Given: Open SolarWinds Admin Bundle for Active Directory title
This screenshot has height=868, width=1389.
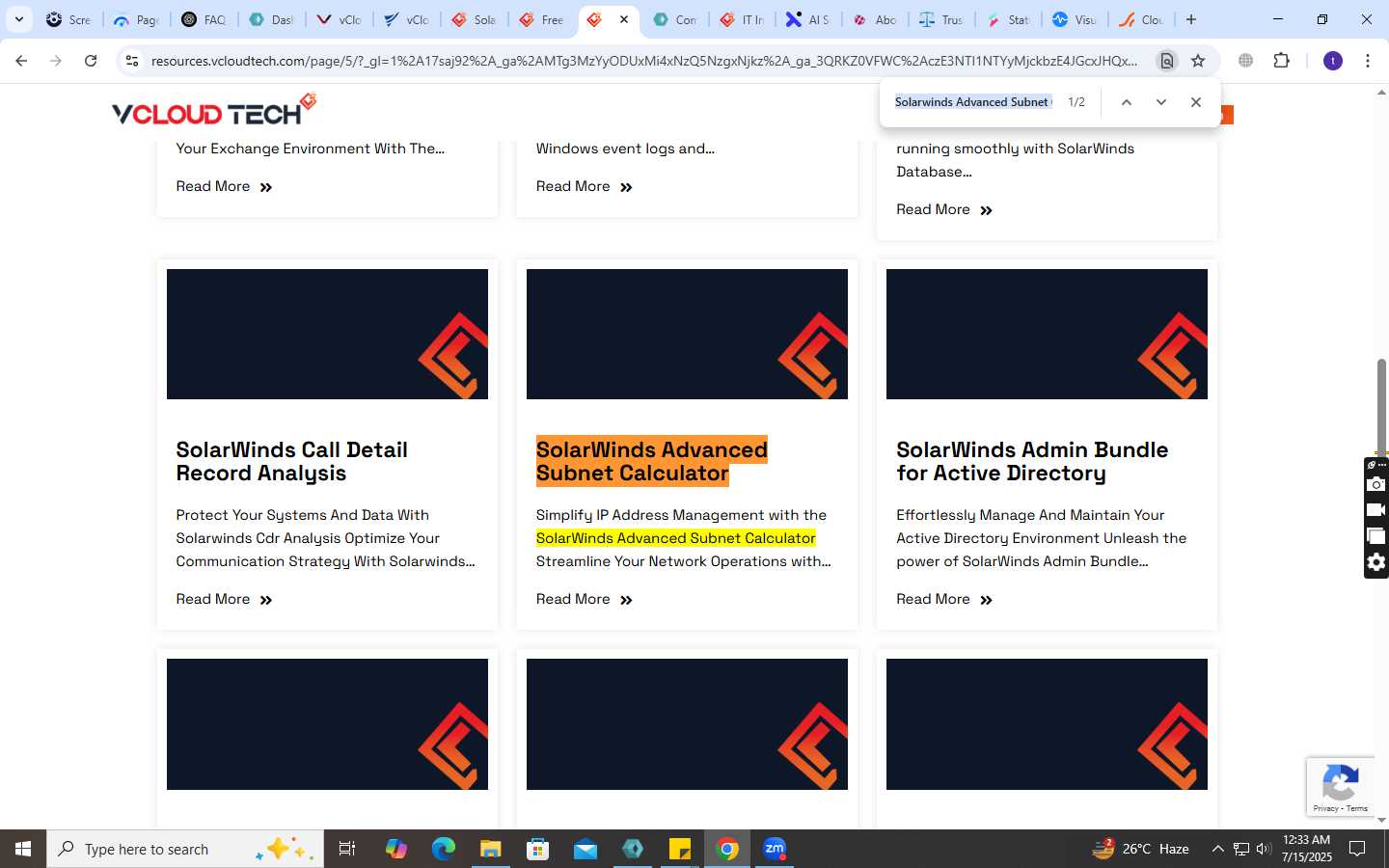Looking at the screenshot, I should (x=1032, y=462).
